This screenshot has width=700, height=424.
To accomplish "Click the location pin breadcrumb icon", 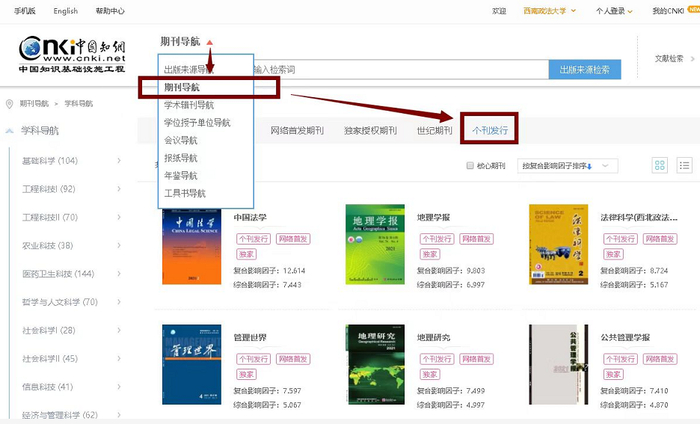I will [9, 104].
